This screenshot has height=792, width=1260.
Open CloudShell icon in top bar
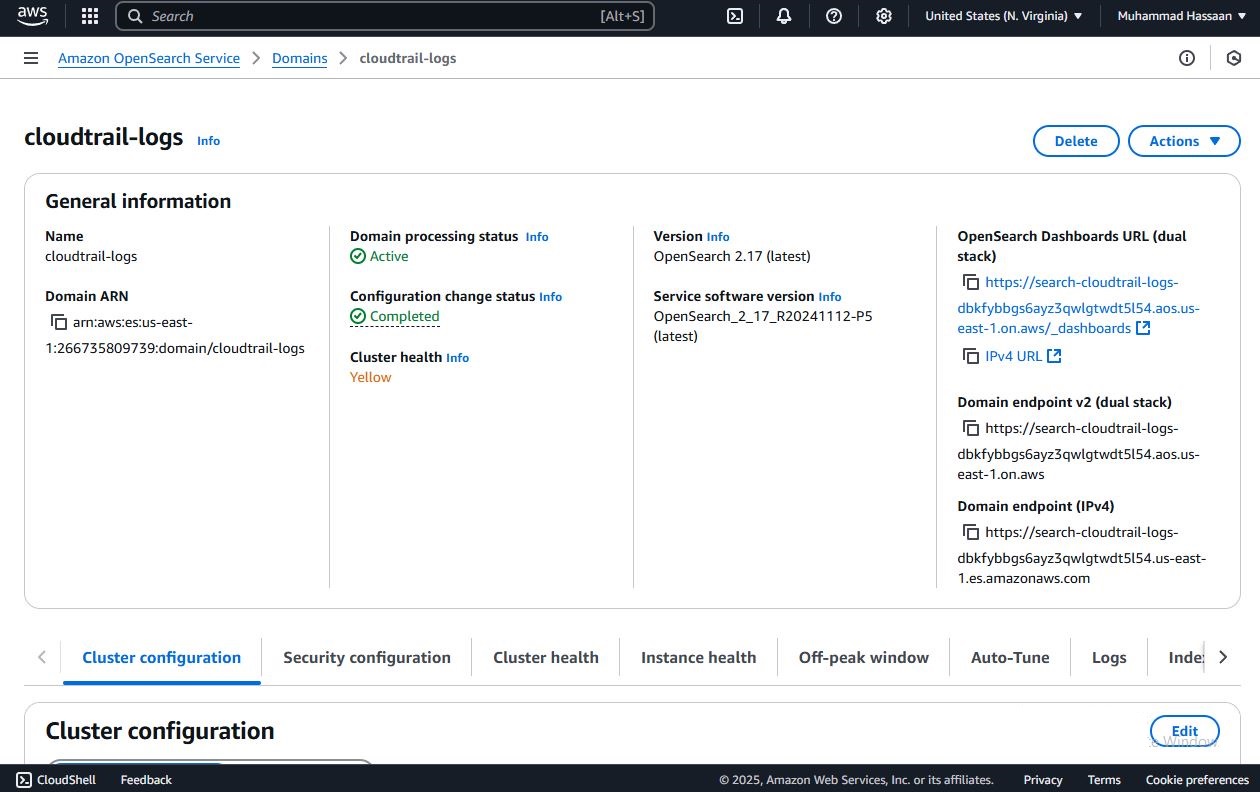[735, 16]
